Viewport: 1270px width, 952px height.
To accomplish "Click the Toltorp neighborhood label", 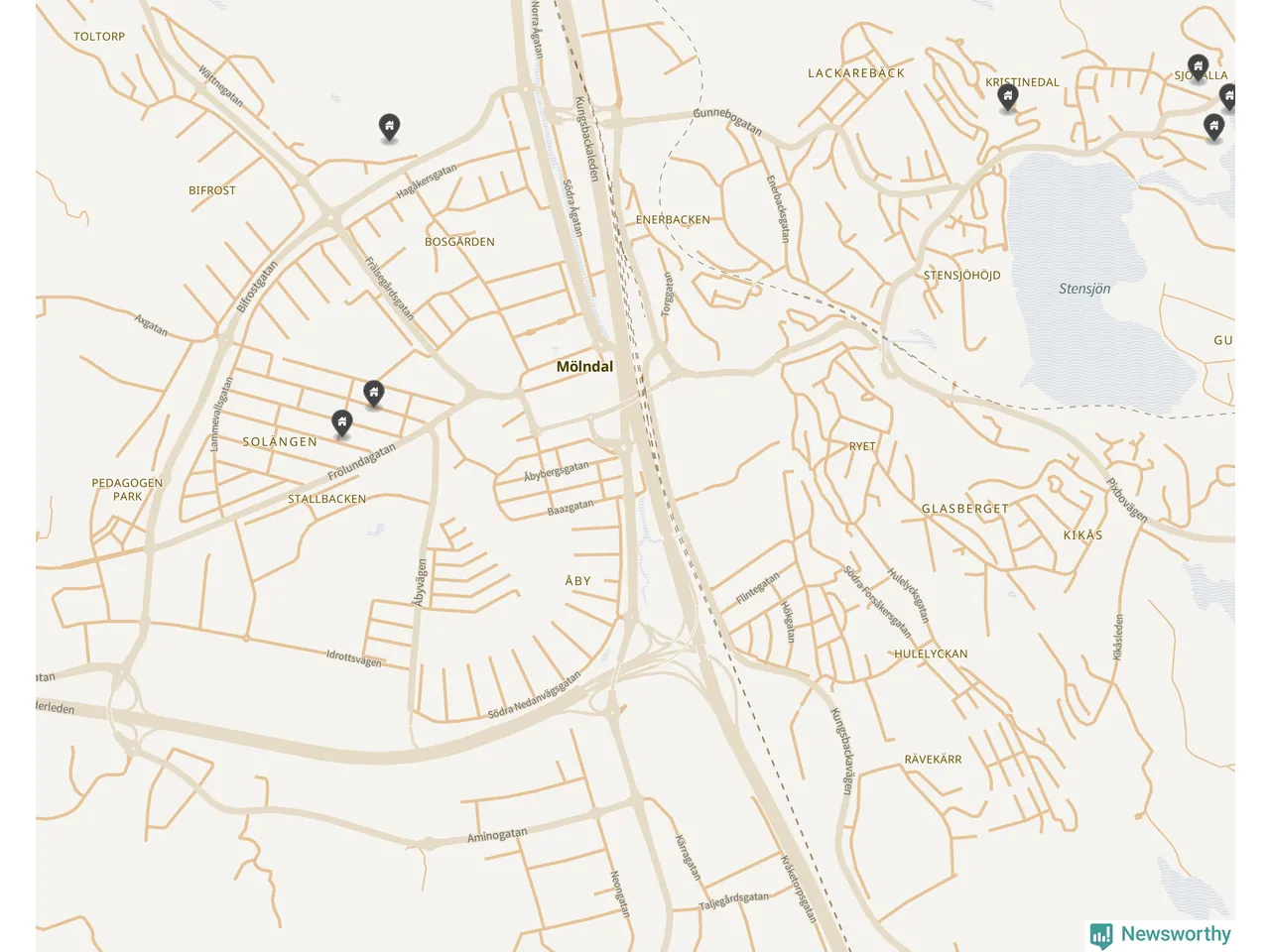I will pos(99,37).
